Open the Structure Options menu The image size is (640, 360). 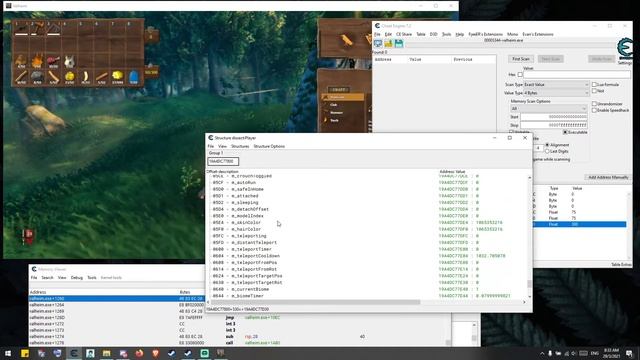click(x=269, y=146)
